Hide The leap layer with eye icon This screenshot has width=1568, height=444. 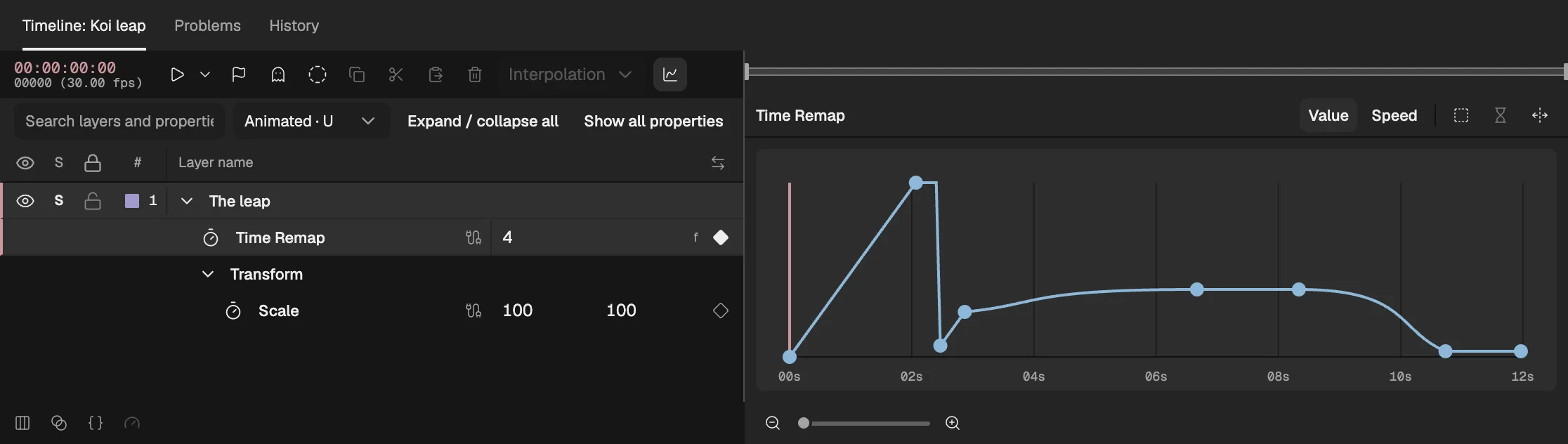[25, 201]
